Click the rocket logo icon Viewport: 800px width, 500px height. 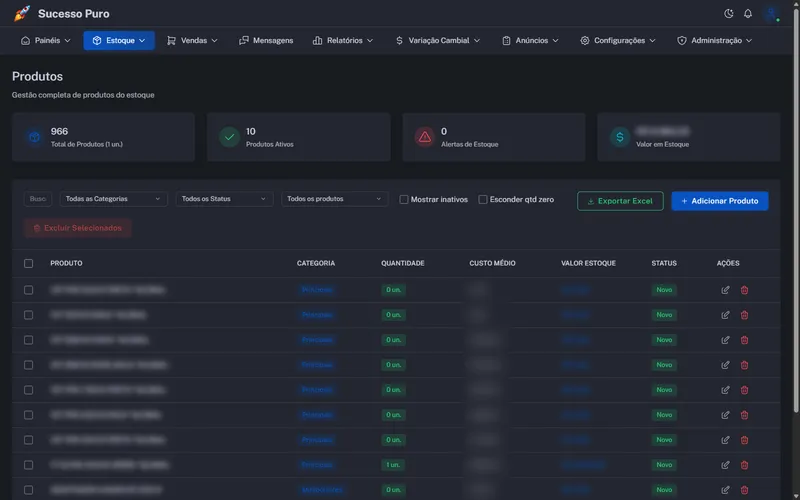click(x=22, y=14)
